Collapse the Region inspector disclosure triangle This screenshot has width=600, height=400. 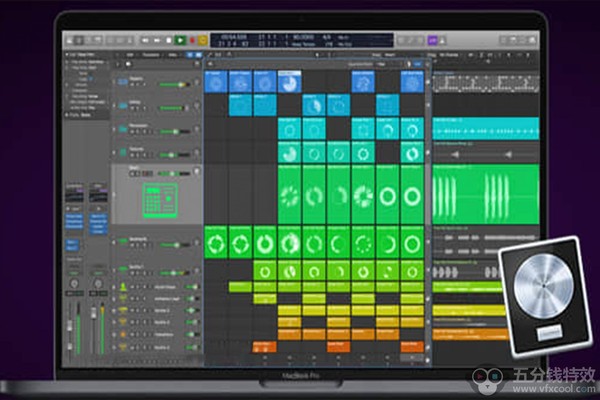click(66, 55)
